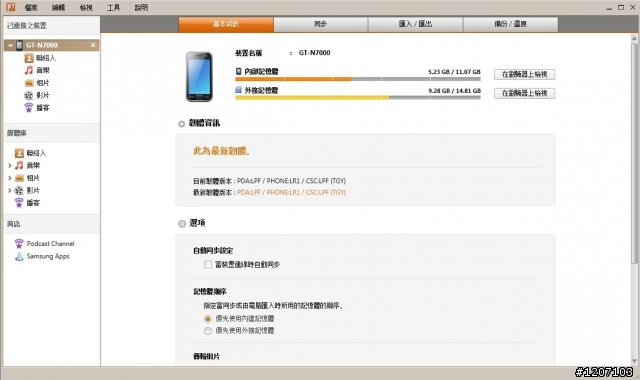Screen dimensions: 640x380
Task: Select prefer internal memory radio button (內建記憶體)
Action: pos(208,319)
